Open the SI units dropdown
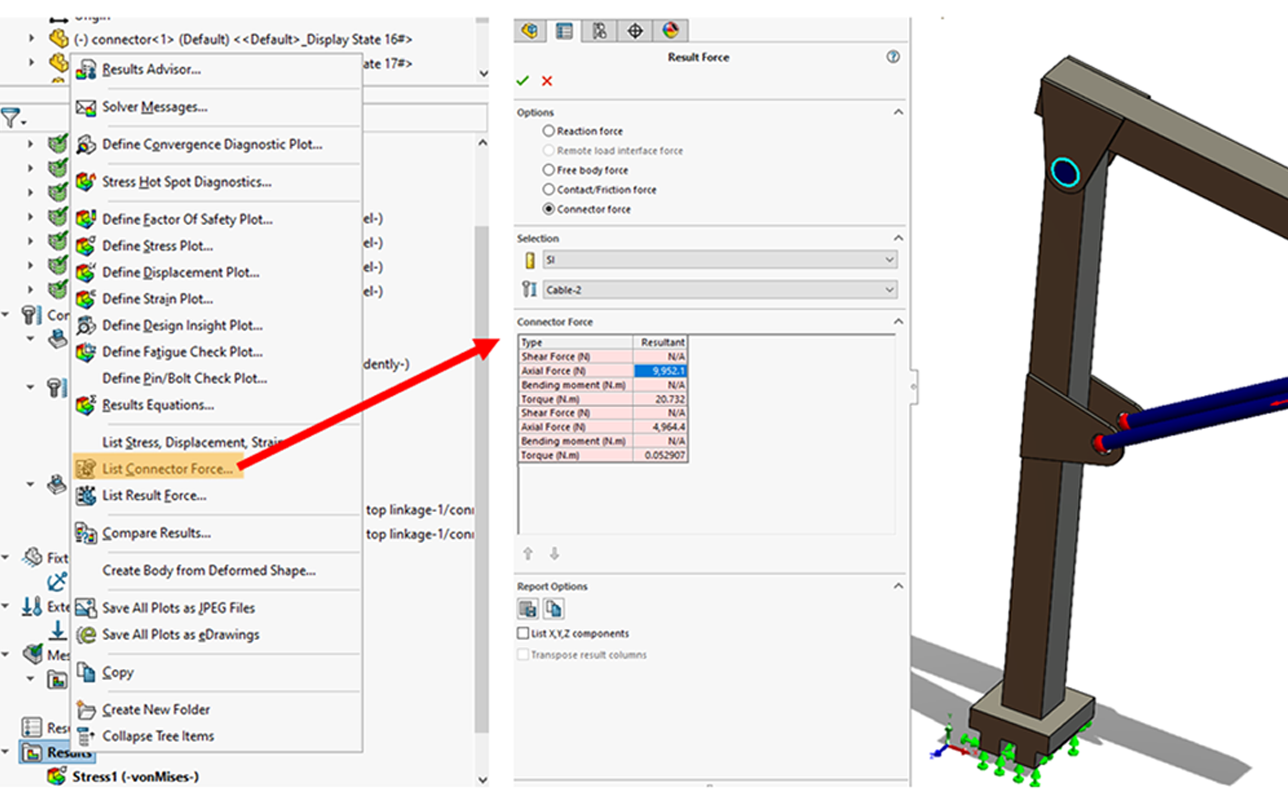Image resolution: width=1288 pixels, height=807 pixels. (x=719, y=260)
